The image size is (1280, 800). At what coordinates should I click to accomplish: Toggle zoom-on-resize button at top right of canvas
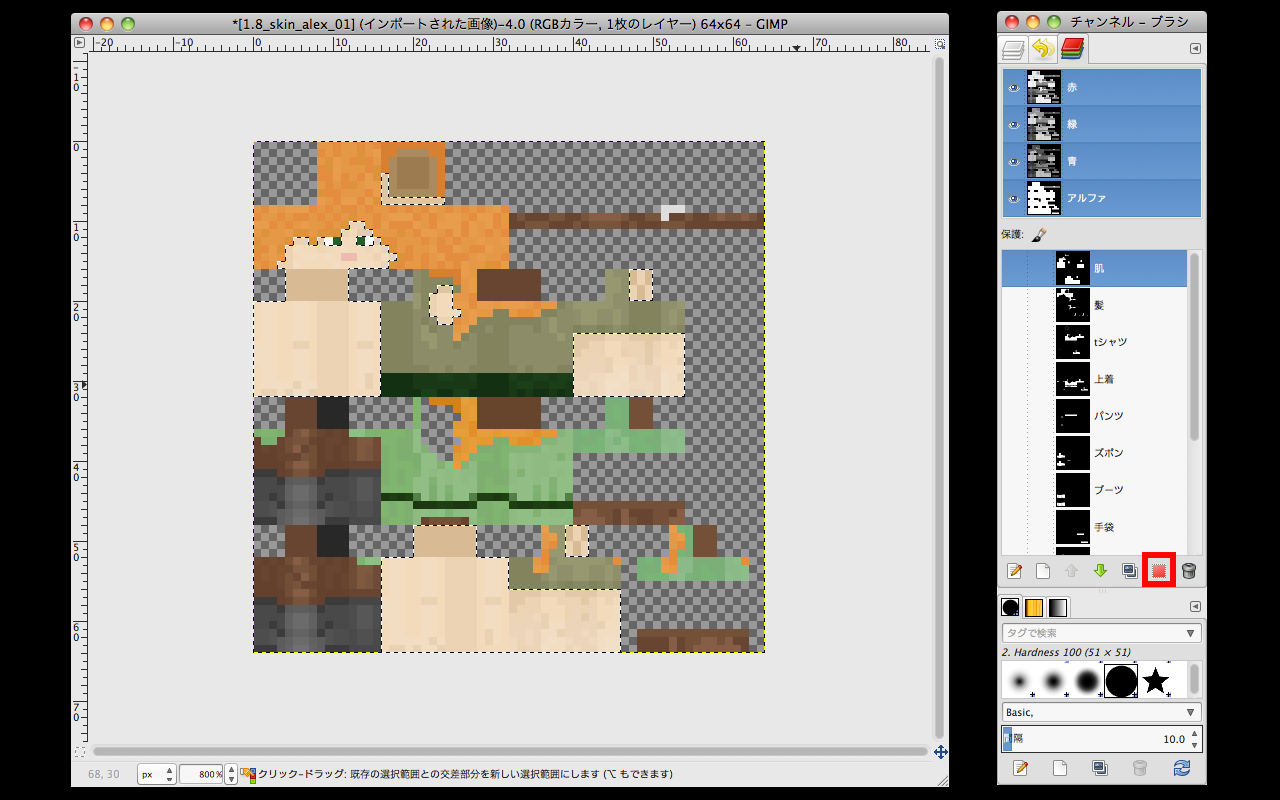pos(940,43)
